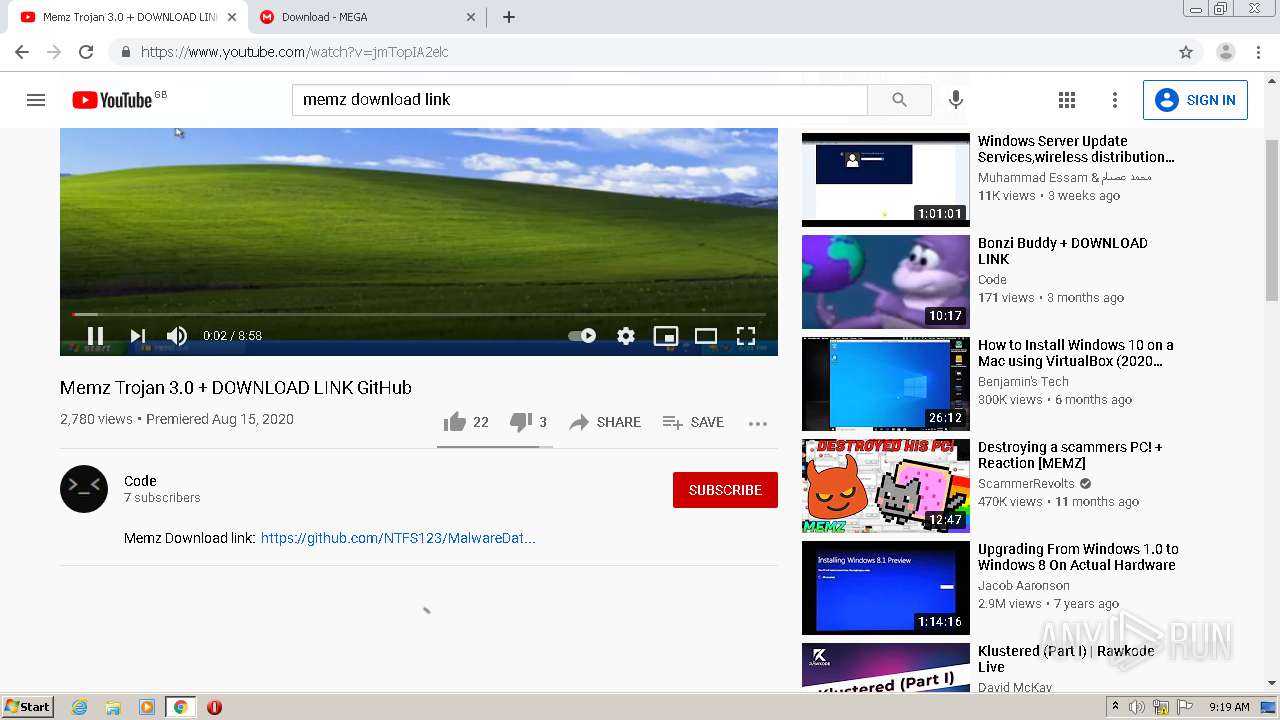Go back in browser history

22,52
